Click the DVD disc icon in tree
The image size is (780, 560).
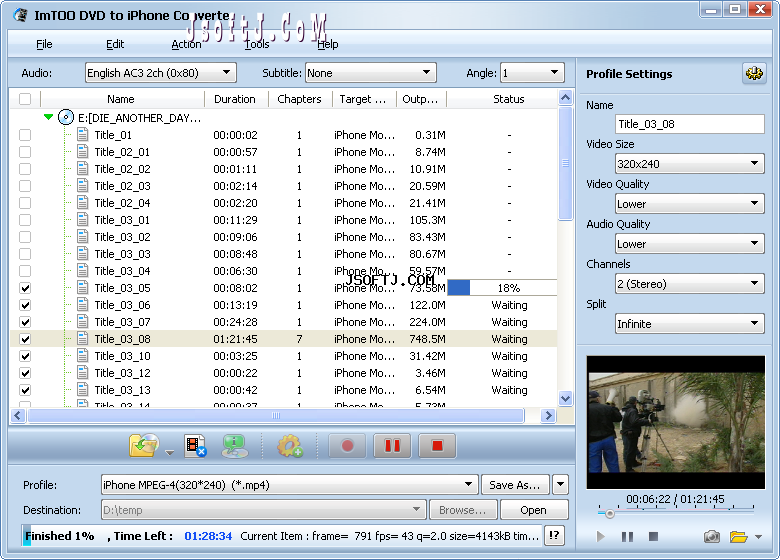[66, 117]
